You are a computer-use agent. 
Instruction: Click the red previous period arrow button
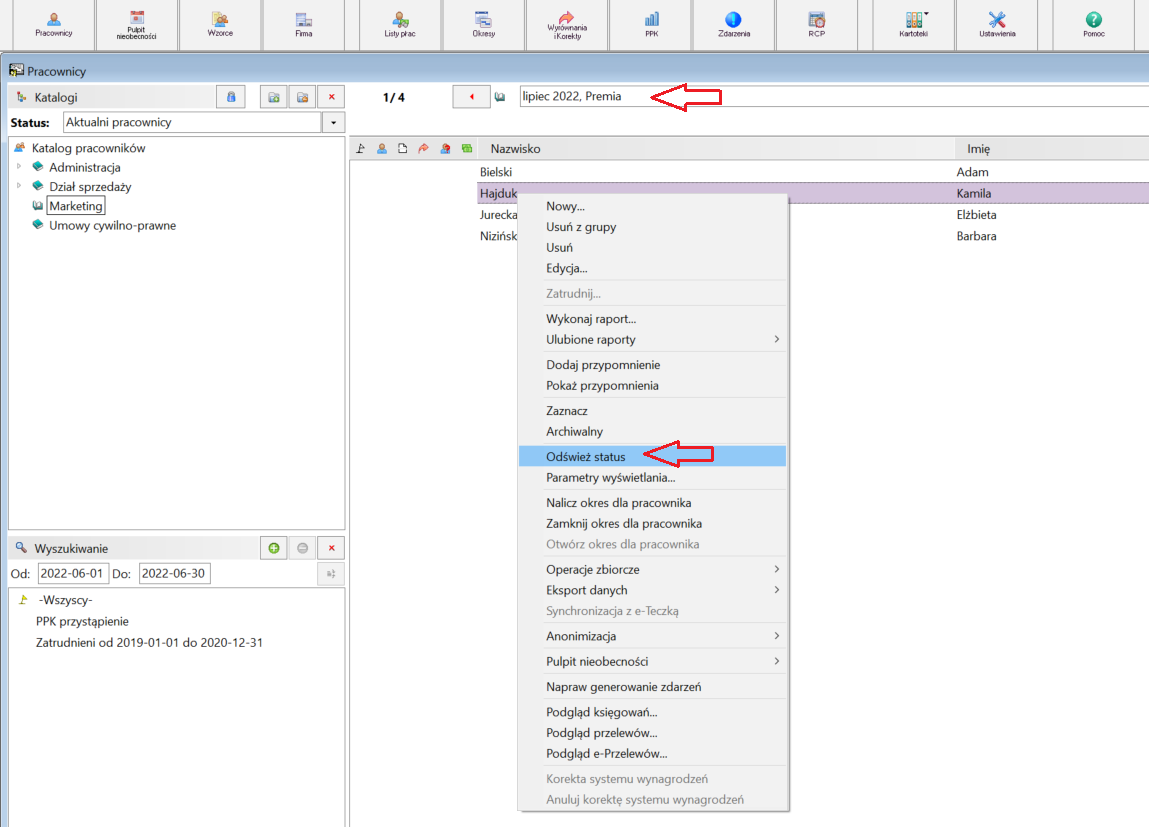(471, 97)
